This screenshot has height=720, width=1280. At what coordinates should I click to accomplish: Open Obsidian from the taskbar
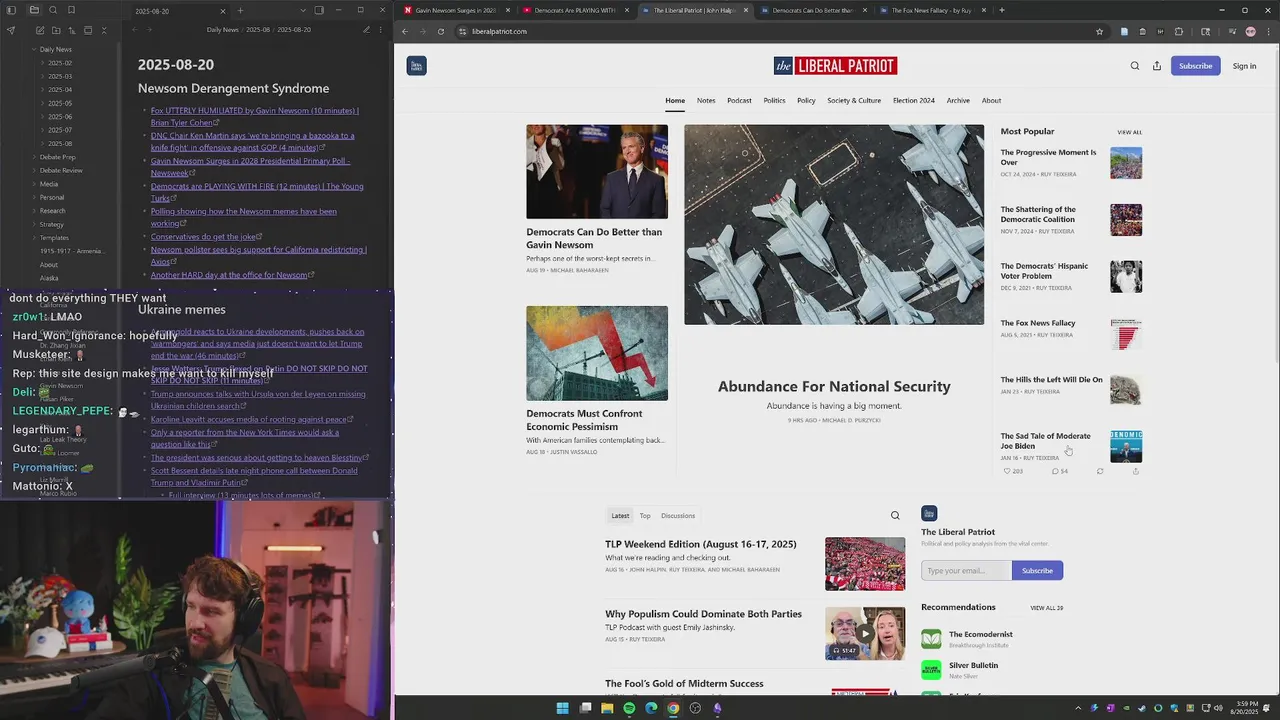pos(717,708)
